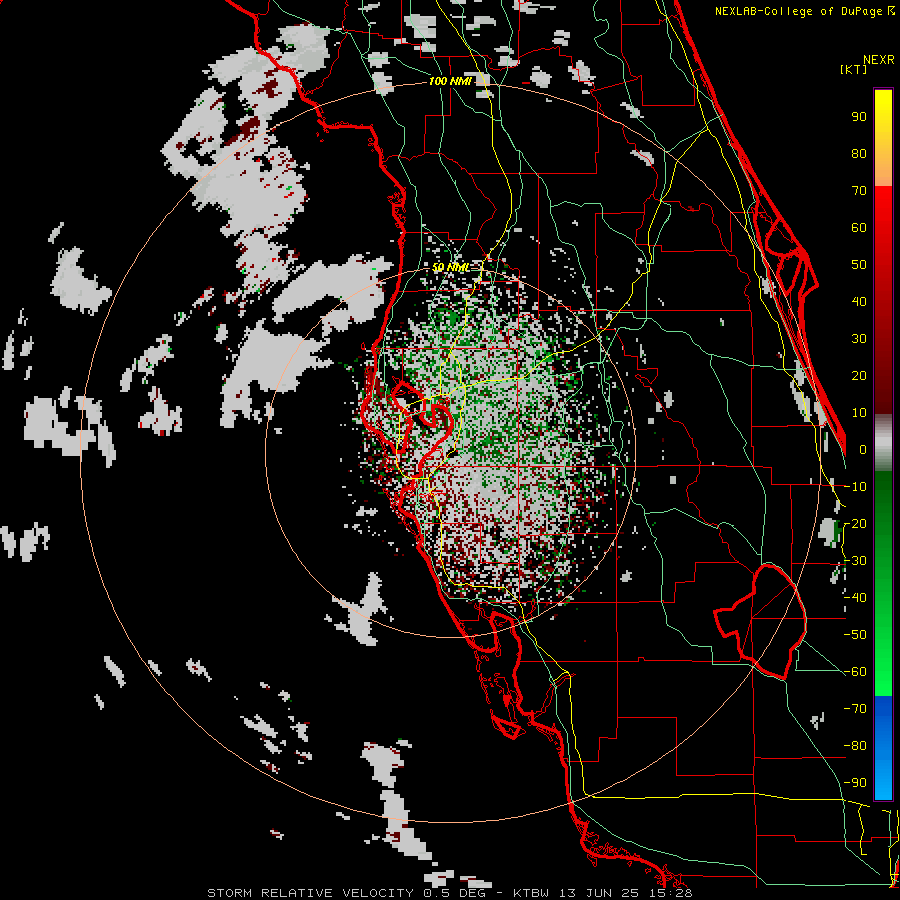Click the "STORM RELATIVE VELOCITY" product title
This screenshot has width=900, height=900.
[310, 893]
